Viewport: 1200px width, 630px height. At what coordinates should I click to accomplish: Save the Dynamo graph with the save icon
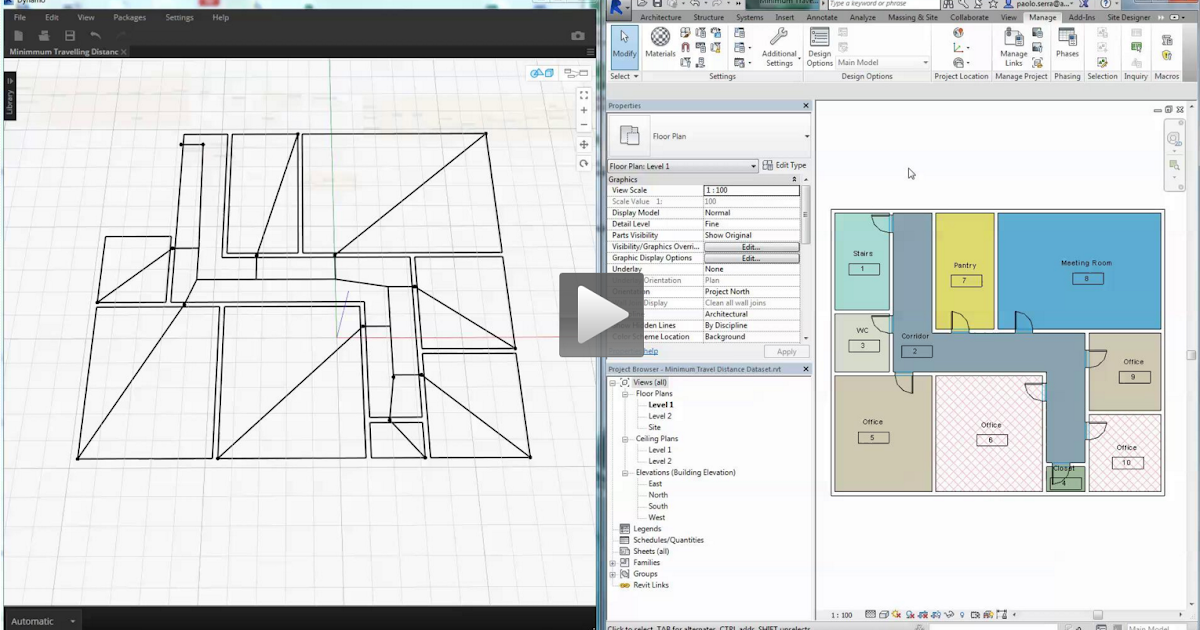tap(68, 35)
